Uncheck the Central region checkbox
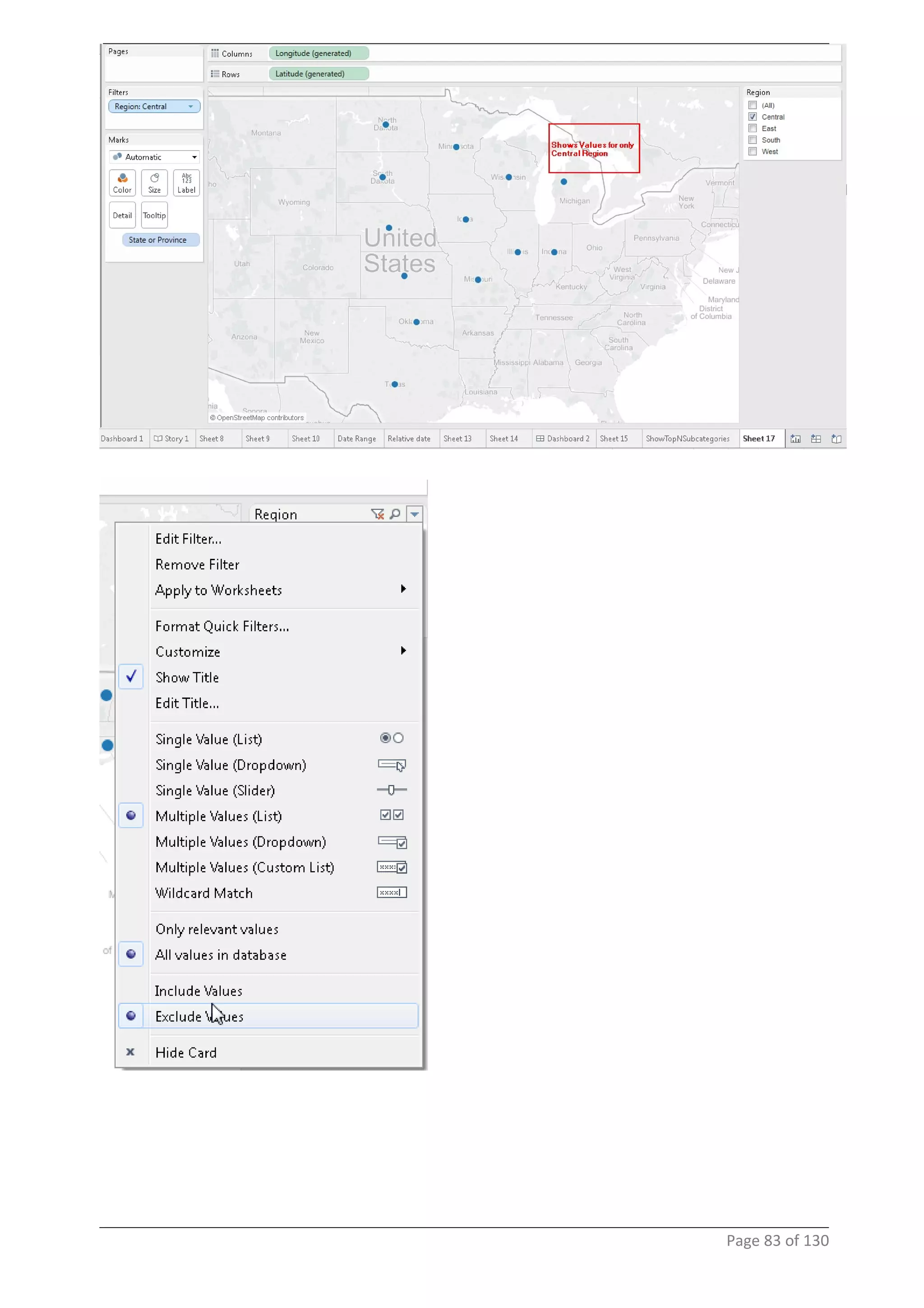The width and height of the screenshot is (924, 1308). pos(753,117)
